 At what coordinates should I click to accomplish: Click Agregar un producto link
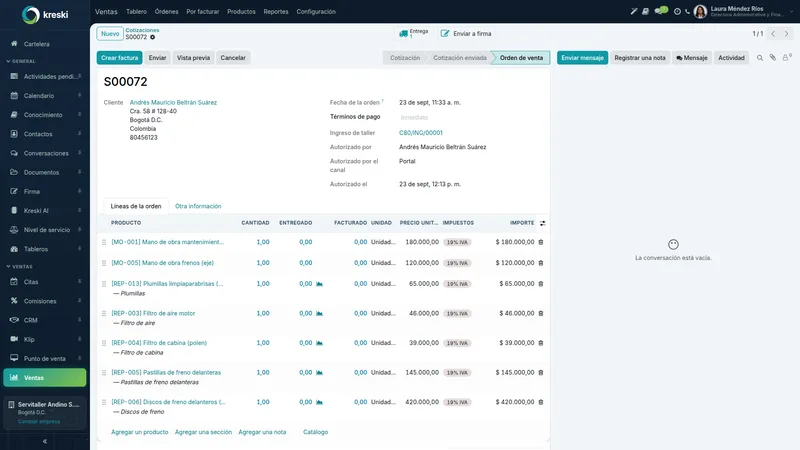tap(139, 432)
